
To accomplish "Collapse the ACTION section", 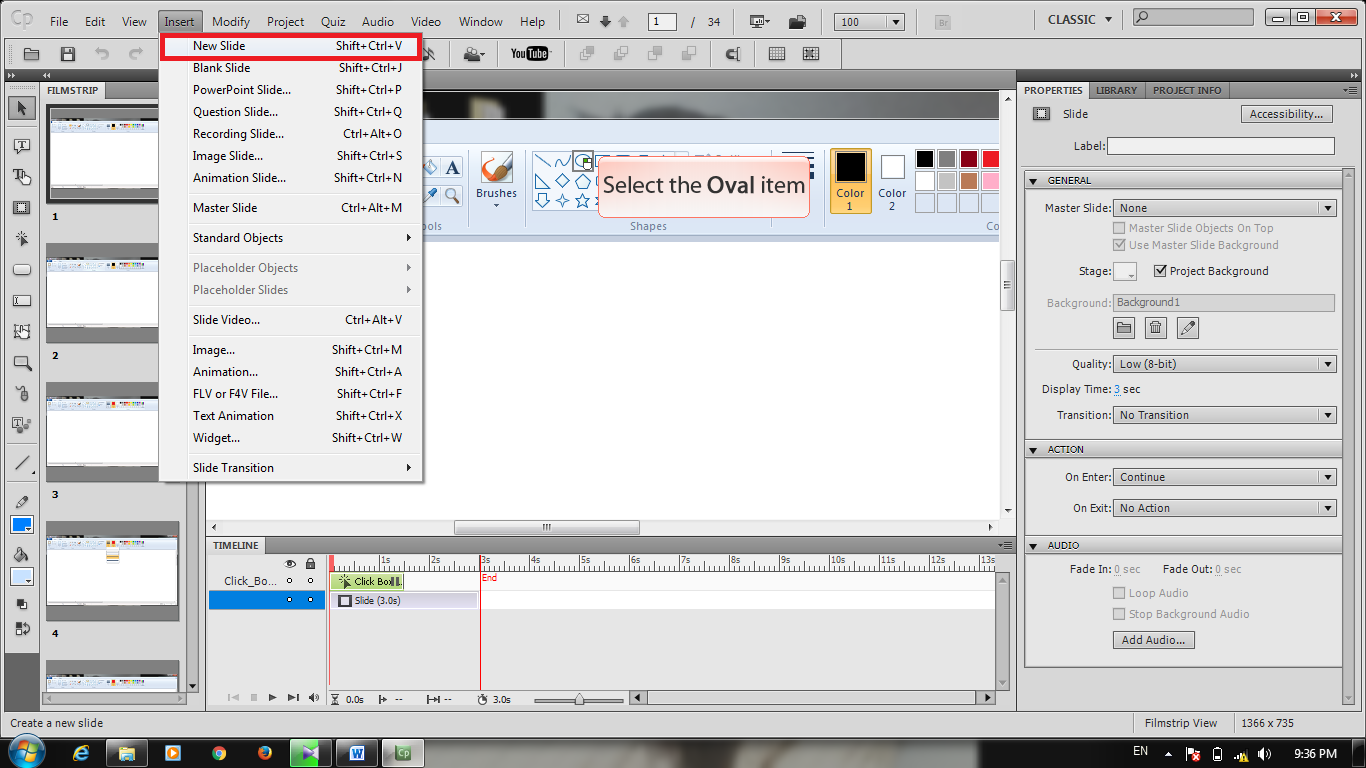I will (1034, 449).
